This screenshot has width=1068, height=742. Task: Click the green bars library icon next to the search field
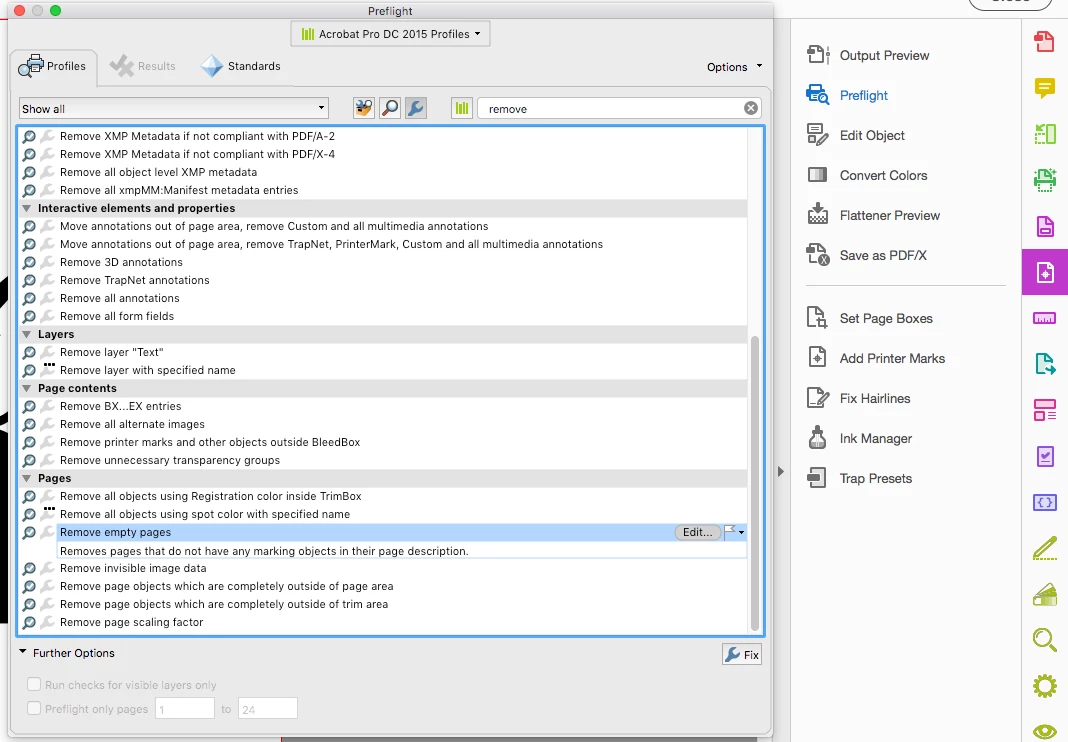click(x=462, y=108)
